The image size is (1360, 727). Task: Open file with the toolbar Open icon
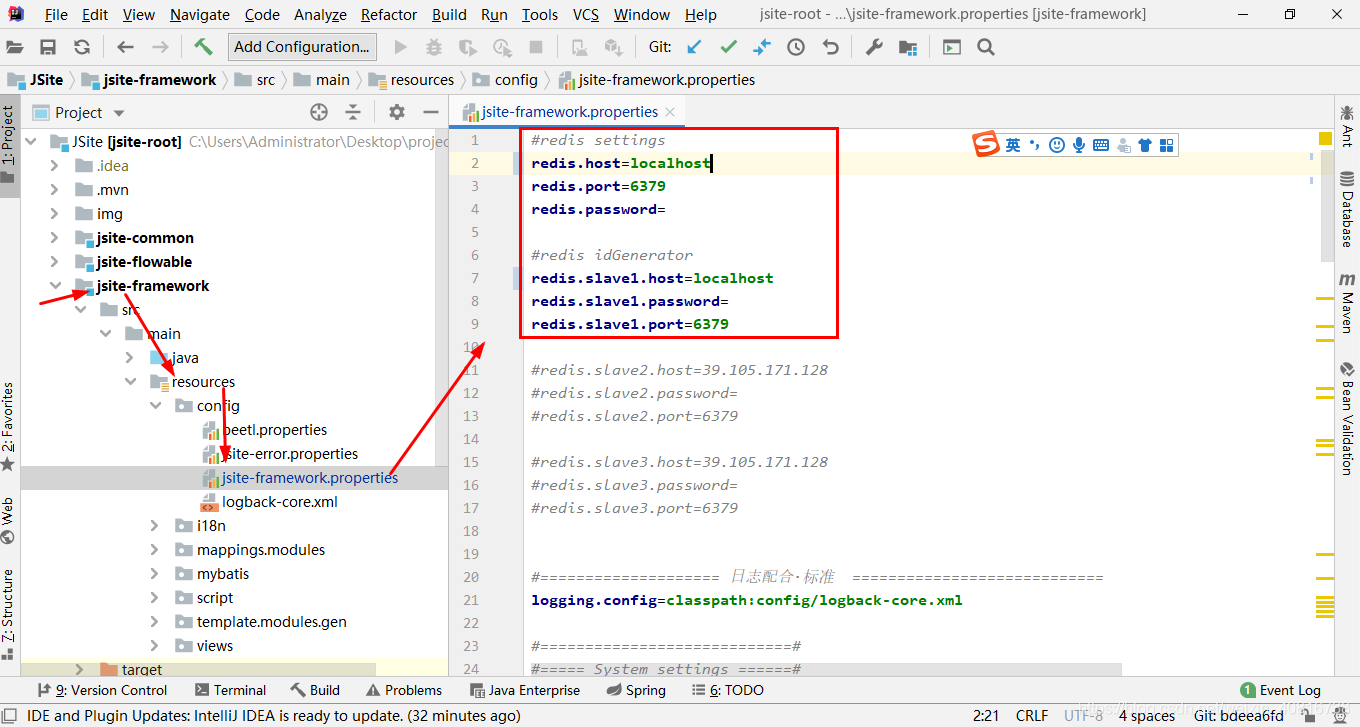15,47
